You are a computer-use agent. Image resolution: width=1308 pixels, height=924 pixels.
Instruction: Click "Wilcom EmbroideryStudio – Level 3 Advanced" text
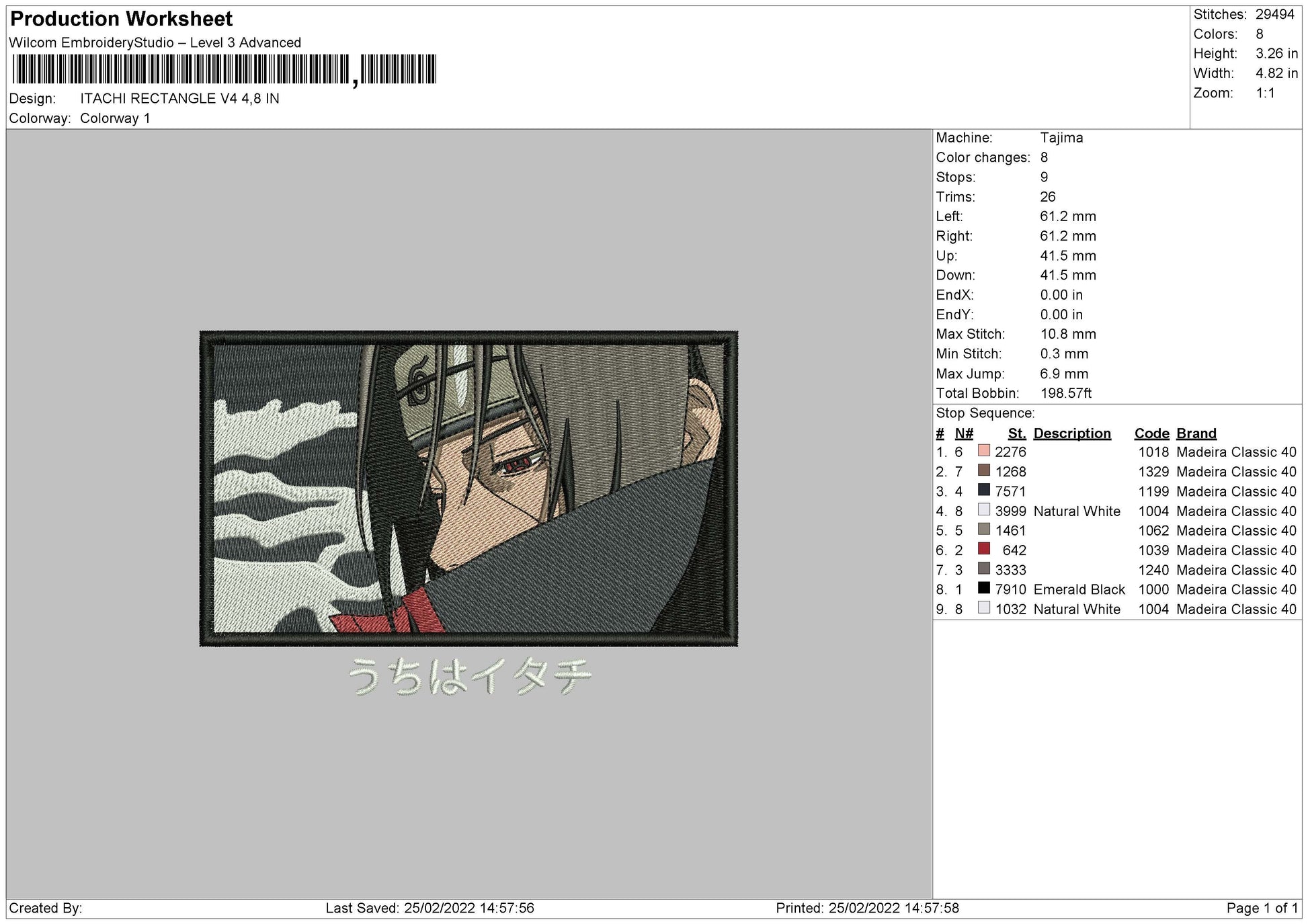(155, 43)
